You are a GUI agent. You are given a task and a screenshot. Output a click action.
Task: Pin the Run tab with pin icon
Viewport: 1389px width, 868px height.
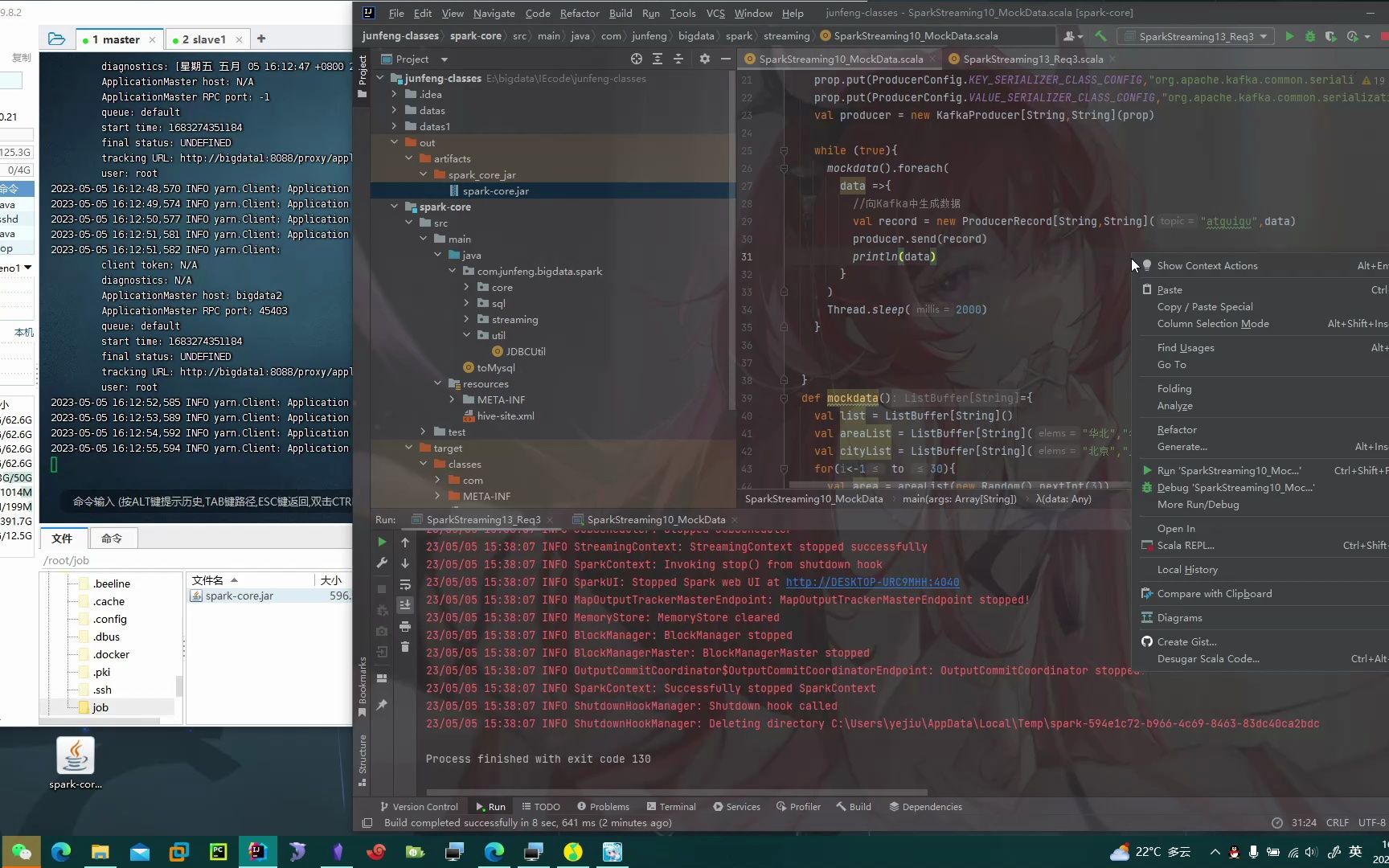(382, 705)
